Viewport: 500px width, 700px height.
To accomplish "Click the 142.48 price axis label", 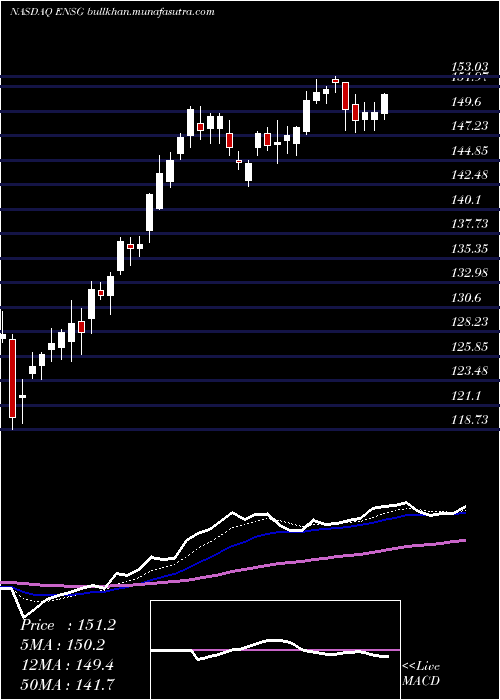I will [x=469, y=175].
